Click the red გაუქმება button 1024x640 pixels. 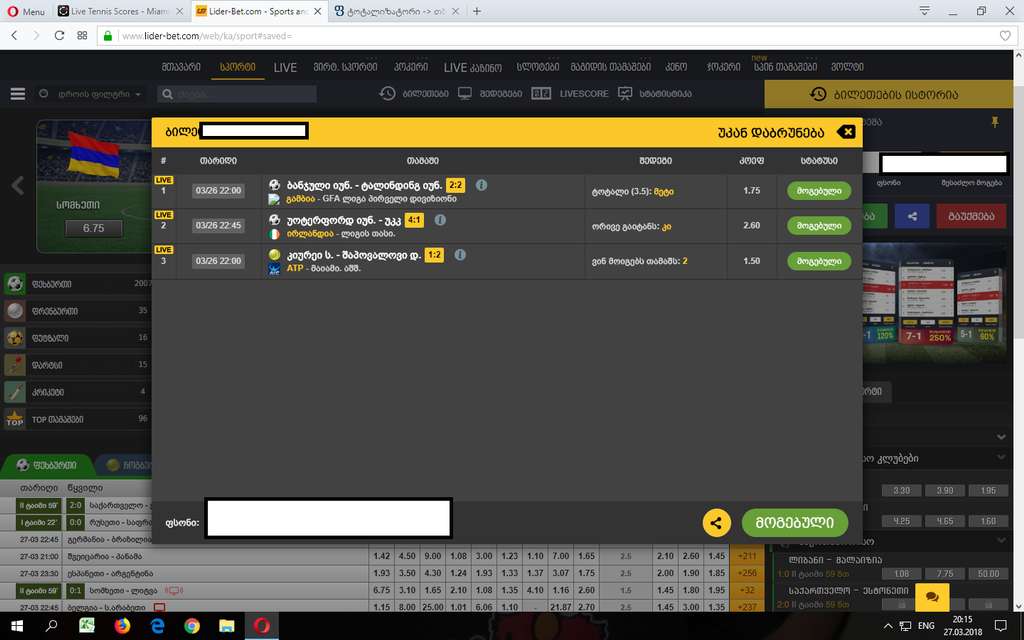pyautogui.click(x=971, y=216)
